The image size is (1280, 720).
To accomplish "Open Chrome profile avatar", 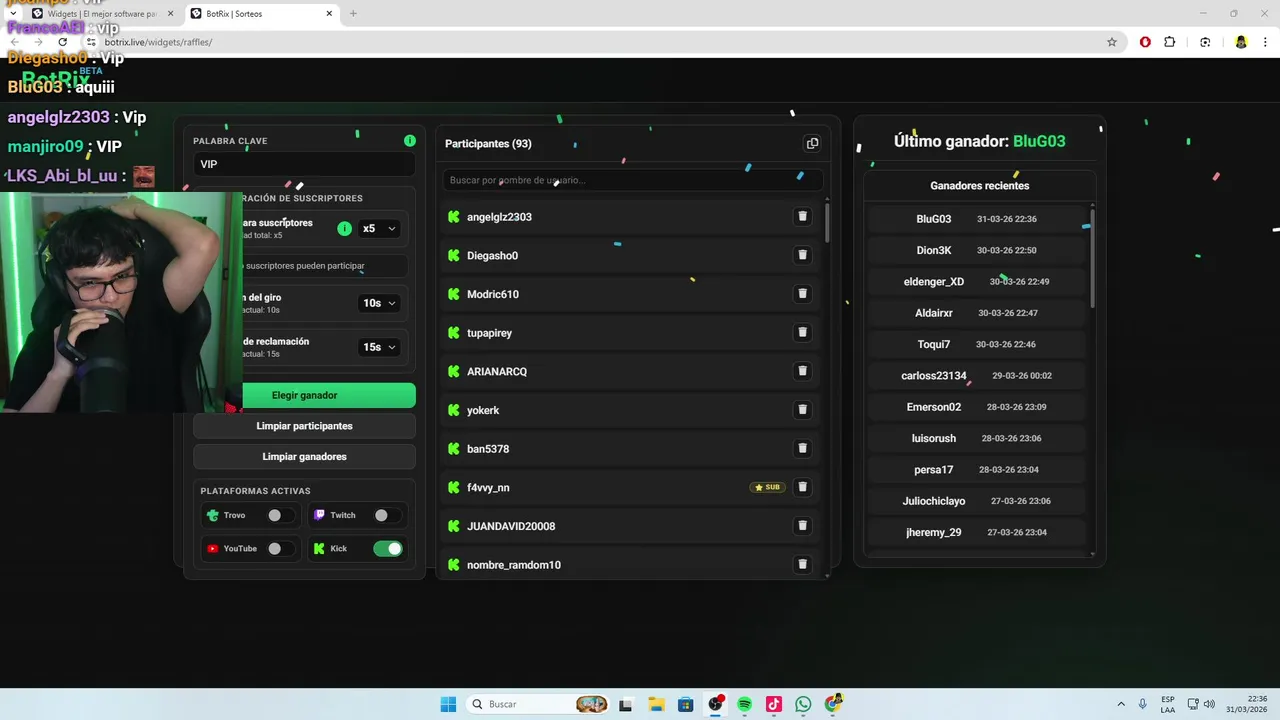I will click(x=1241, y=42).
